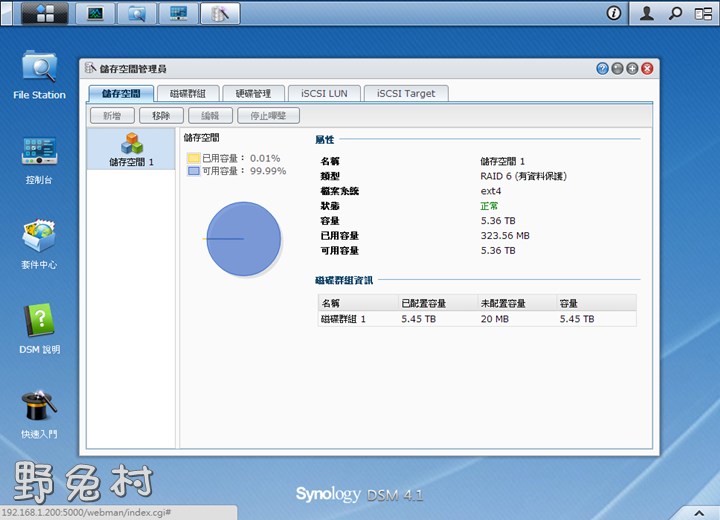Viewport: 720px width, 520px height.
Task: Switch to the 儲存空間 tab
Action: tap(121, 93)
